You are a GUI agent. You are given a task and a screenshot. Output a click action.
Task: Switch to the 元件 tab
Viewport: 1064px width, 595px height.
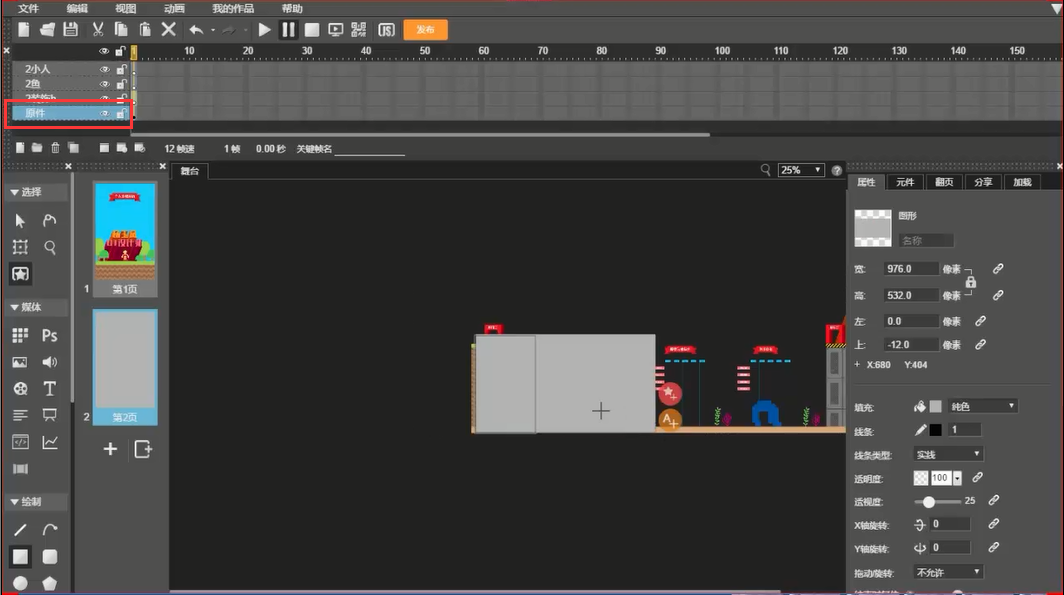(x=905, y=183)
